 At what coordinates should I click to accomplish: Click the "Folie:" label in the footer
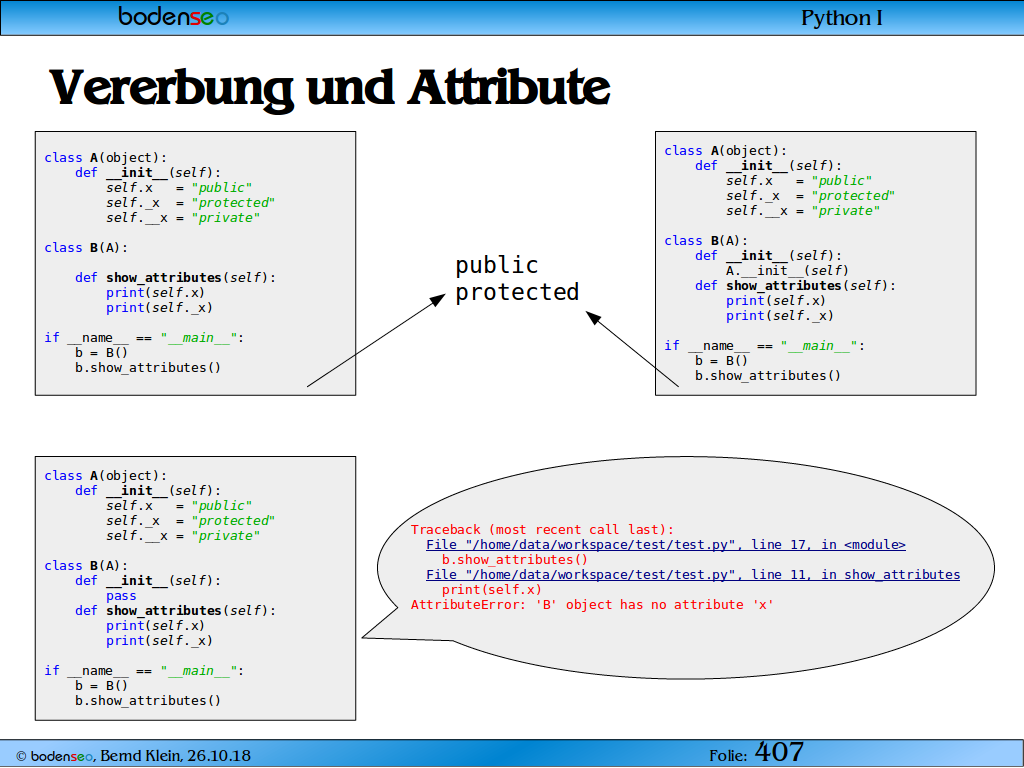728,756
